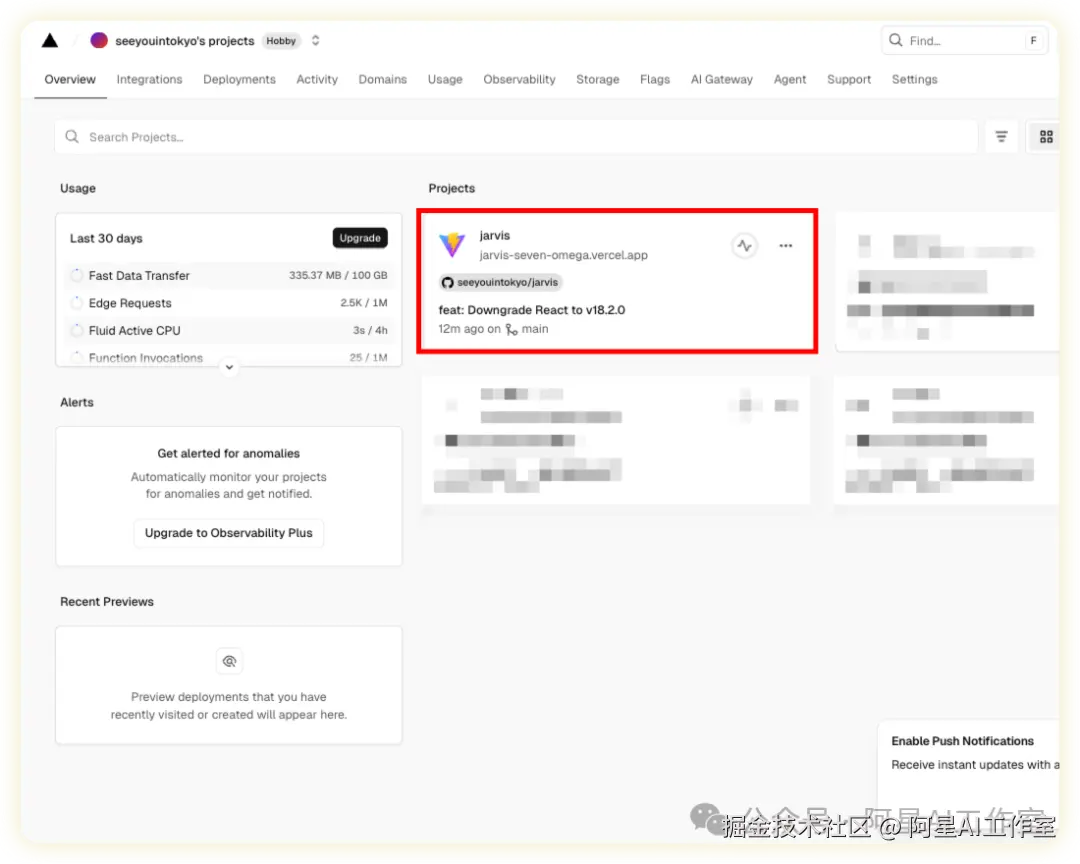
Task: Click Upgrade to Observability Plus
Action: click(x=229, y=533)
